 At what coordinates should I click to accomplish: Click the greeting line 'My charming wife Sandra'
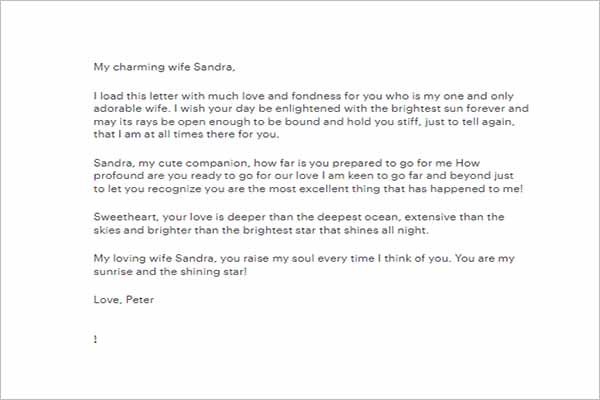click(x=164, y=67)
